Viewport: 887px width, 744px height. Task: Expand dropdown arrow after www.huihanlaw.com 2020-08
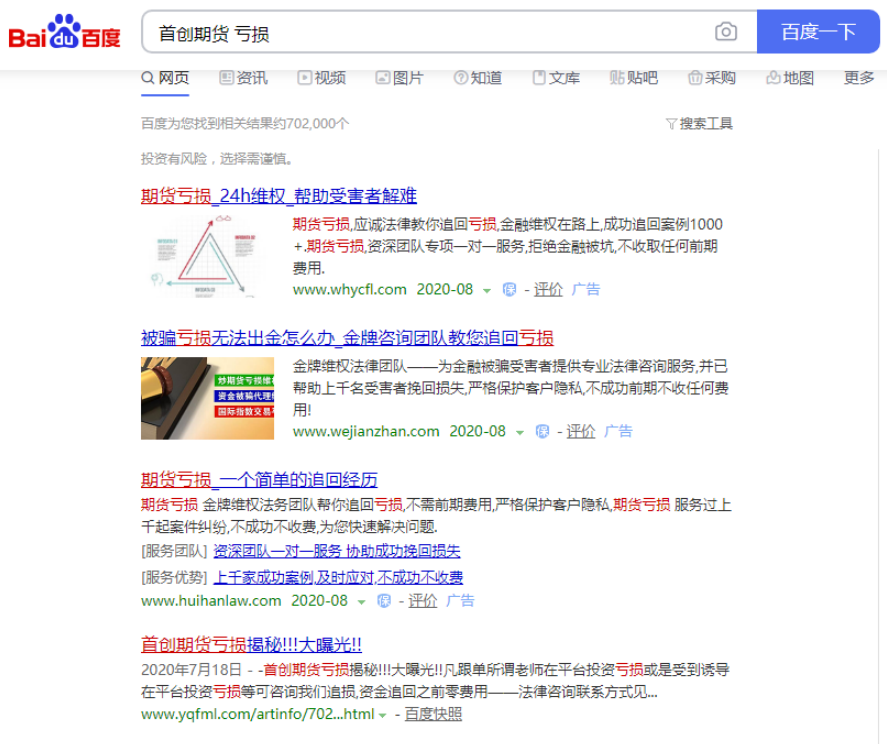361,602
